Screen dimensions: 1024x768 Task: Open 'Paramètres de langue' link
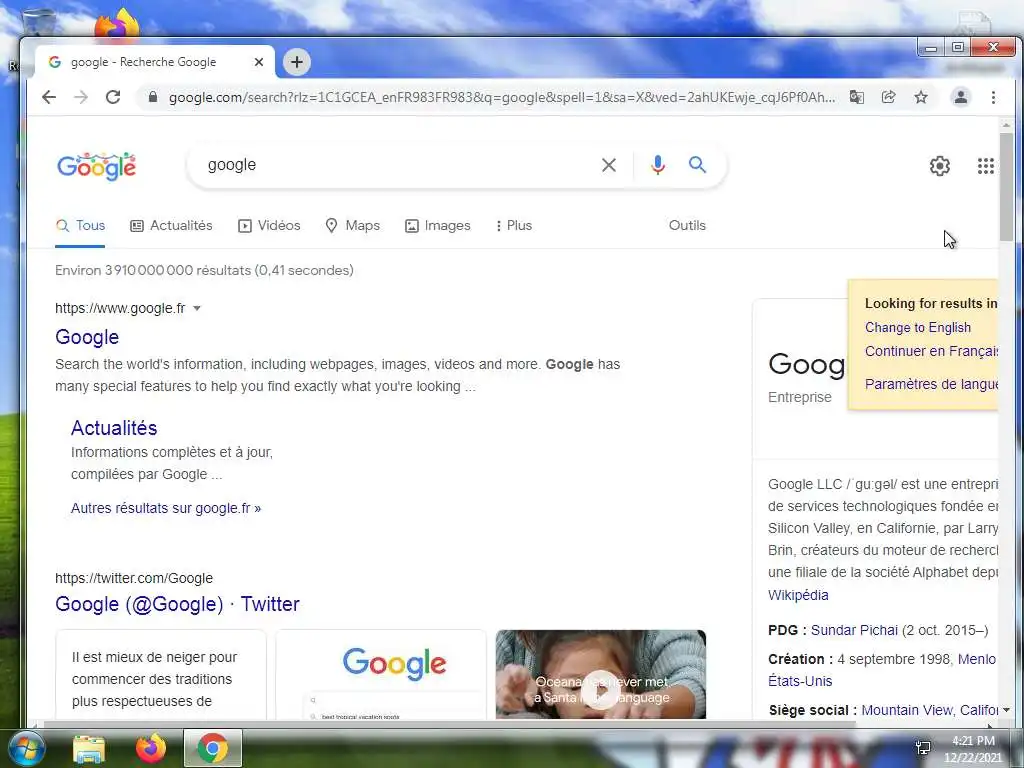coord(931,384)
